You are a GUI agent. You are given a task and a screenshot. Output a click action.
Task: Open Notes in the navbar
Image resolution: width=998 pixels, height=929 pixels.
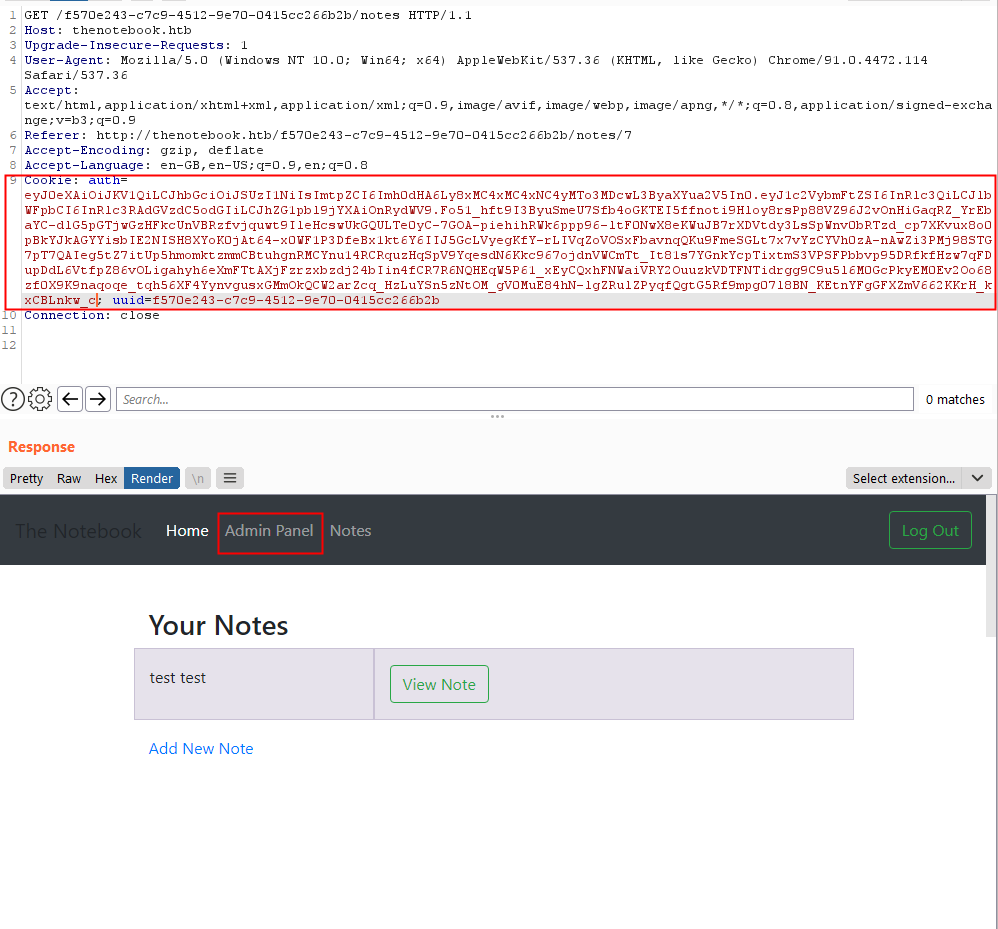[350, 530]
